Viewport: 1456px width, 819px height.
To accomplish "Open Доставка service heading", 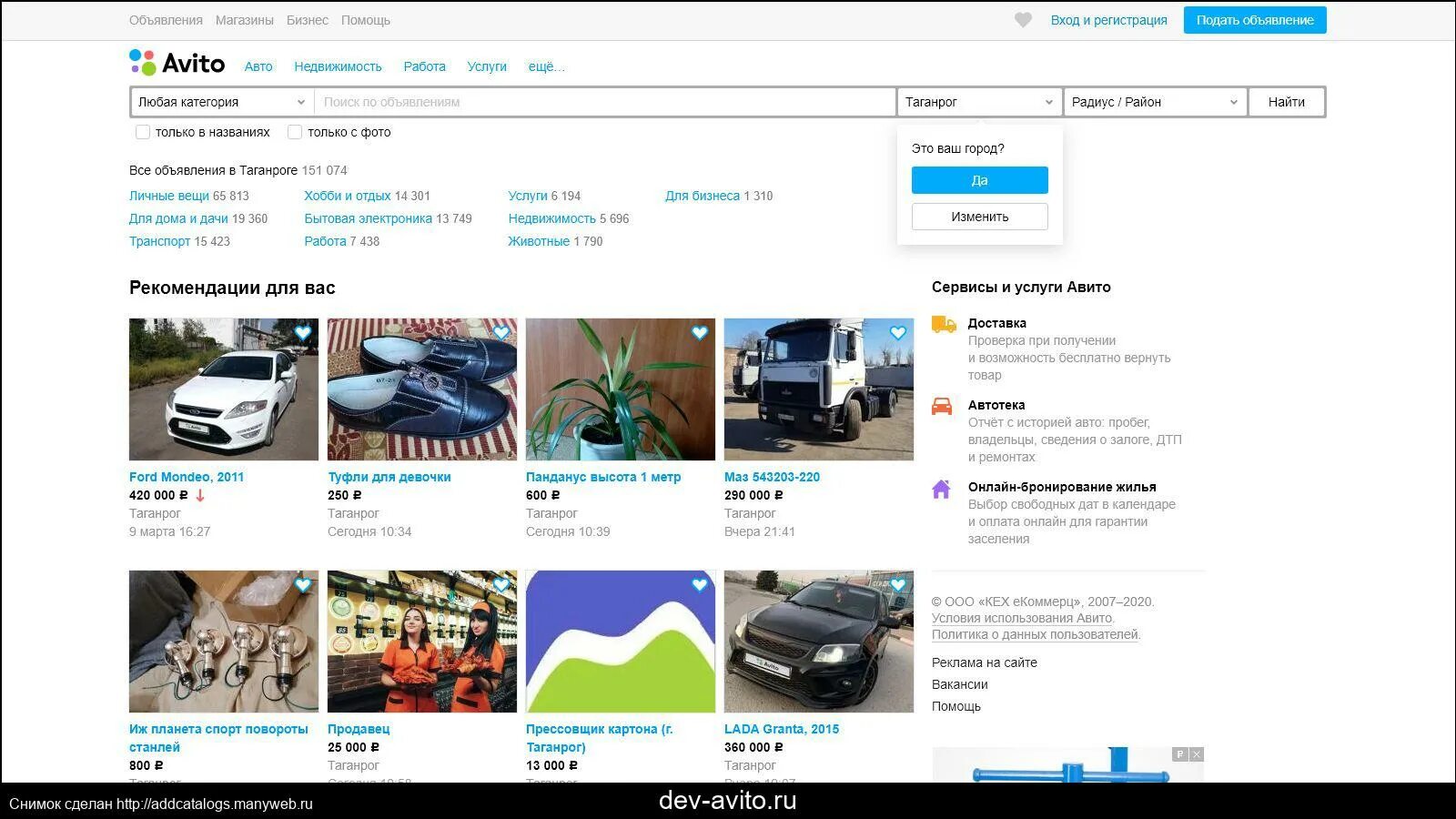I will tap(997, 323).
